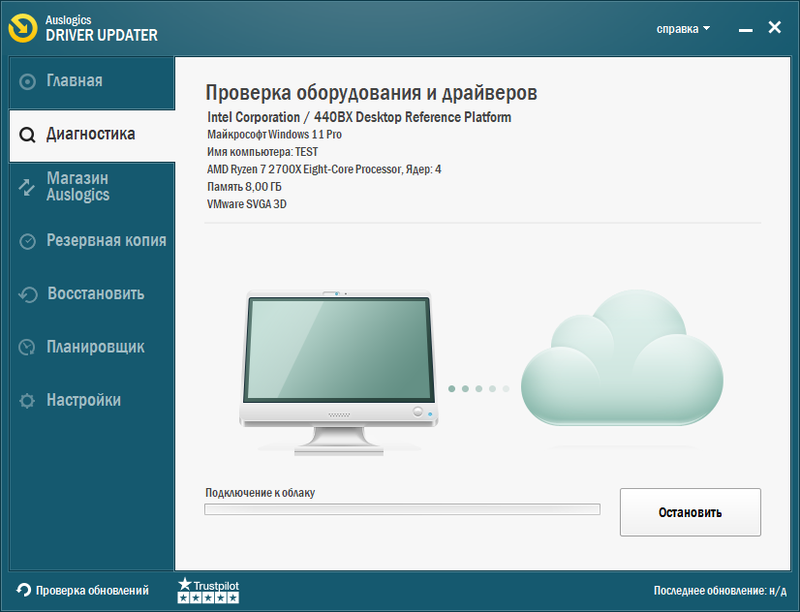
Task: Click the Подключение к облаку status label
Action: click(x=260, y=493)
